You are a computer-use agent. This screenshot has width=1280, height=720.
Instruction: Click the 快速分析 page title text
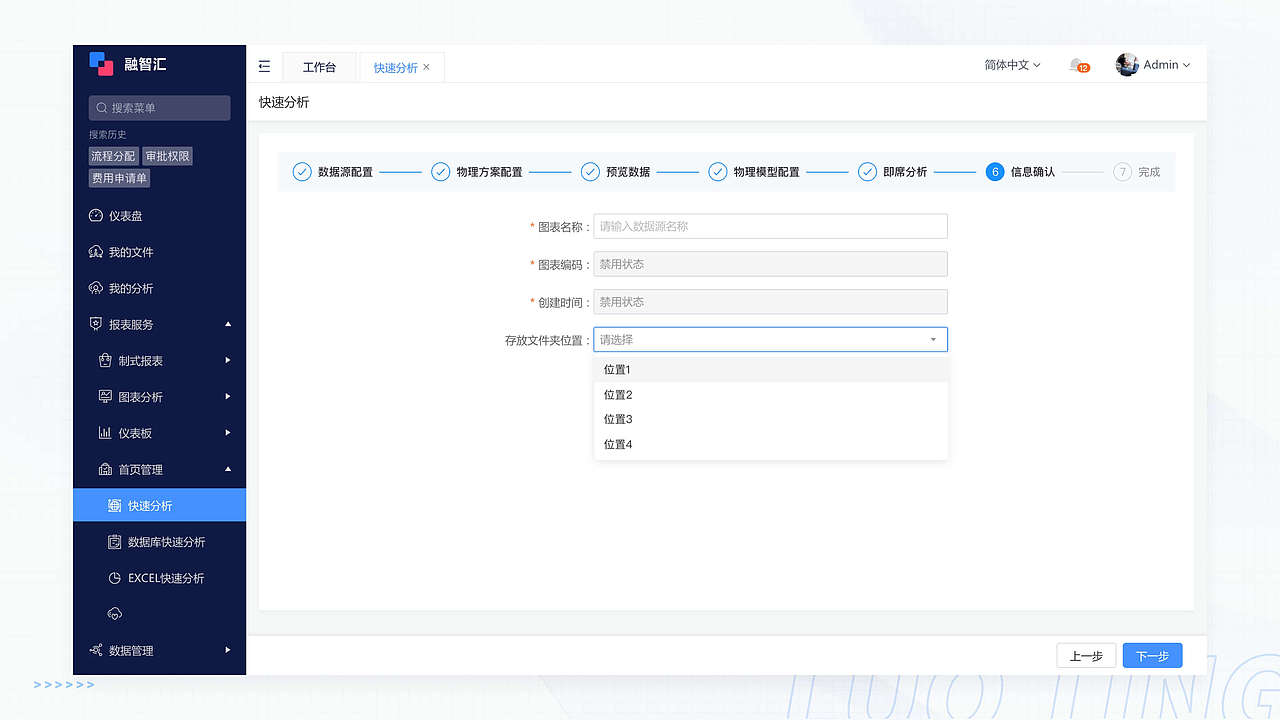tap(284, 102)
